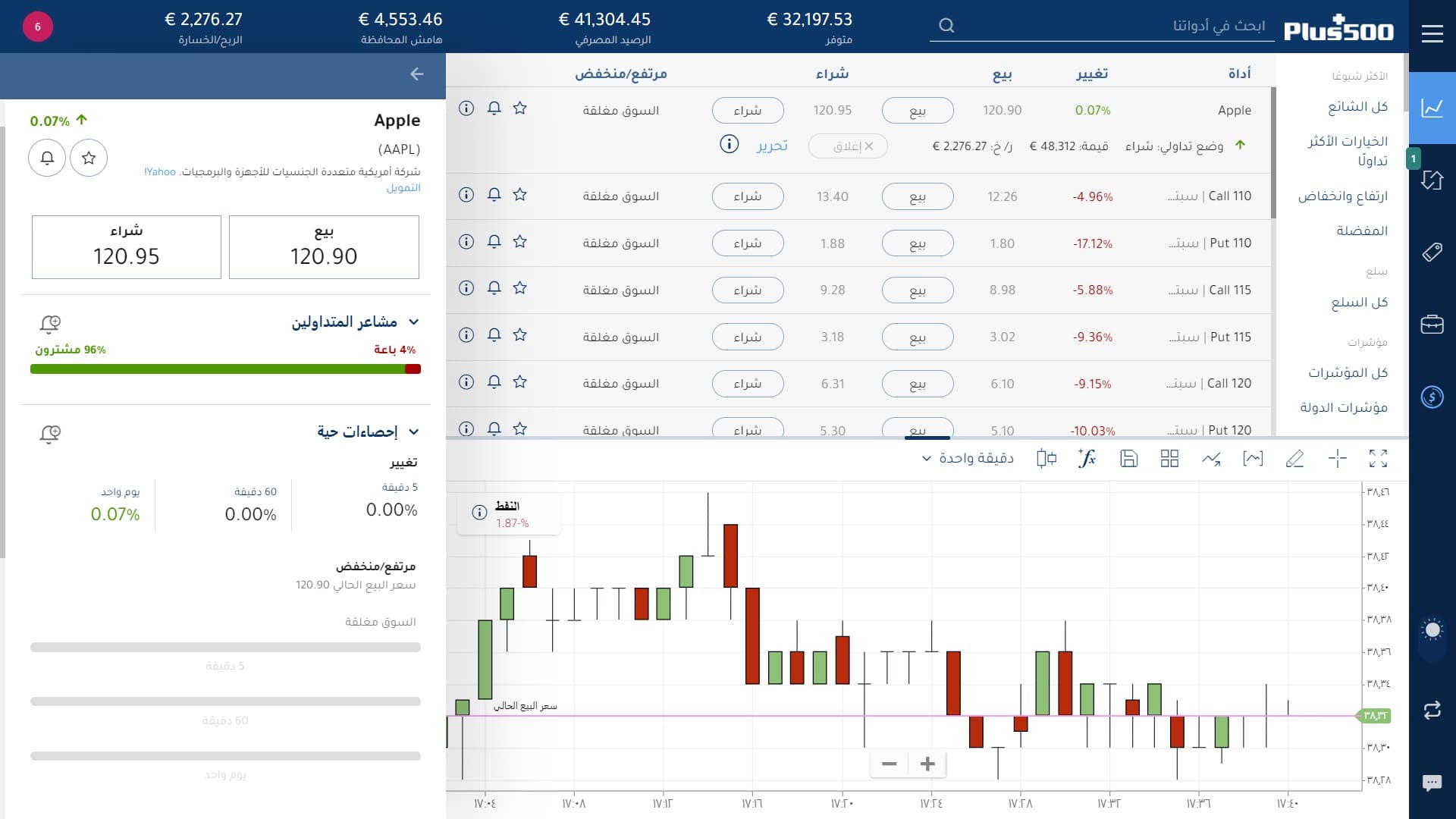Collapse the traders' sentiment section
Image resolution: width=1456 pixels, height=819 pixels.
(x=413, y=322)
